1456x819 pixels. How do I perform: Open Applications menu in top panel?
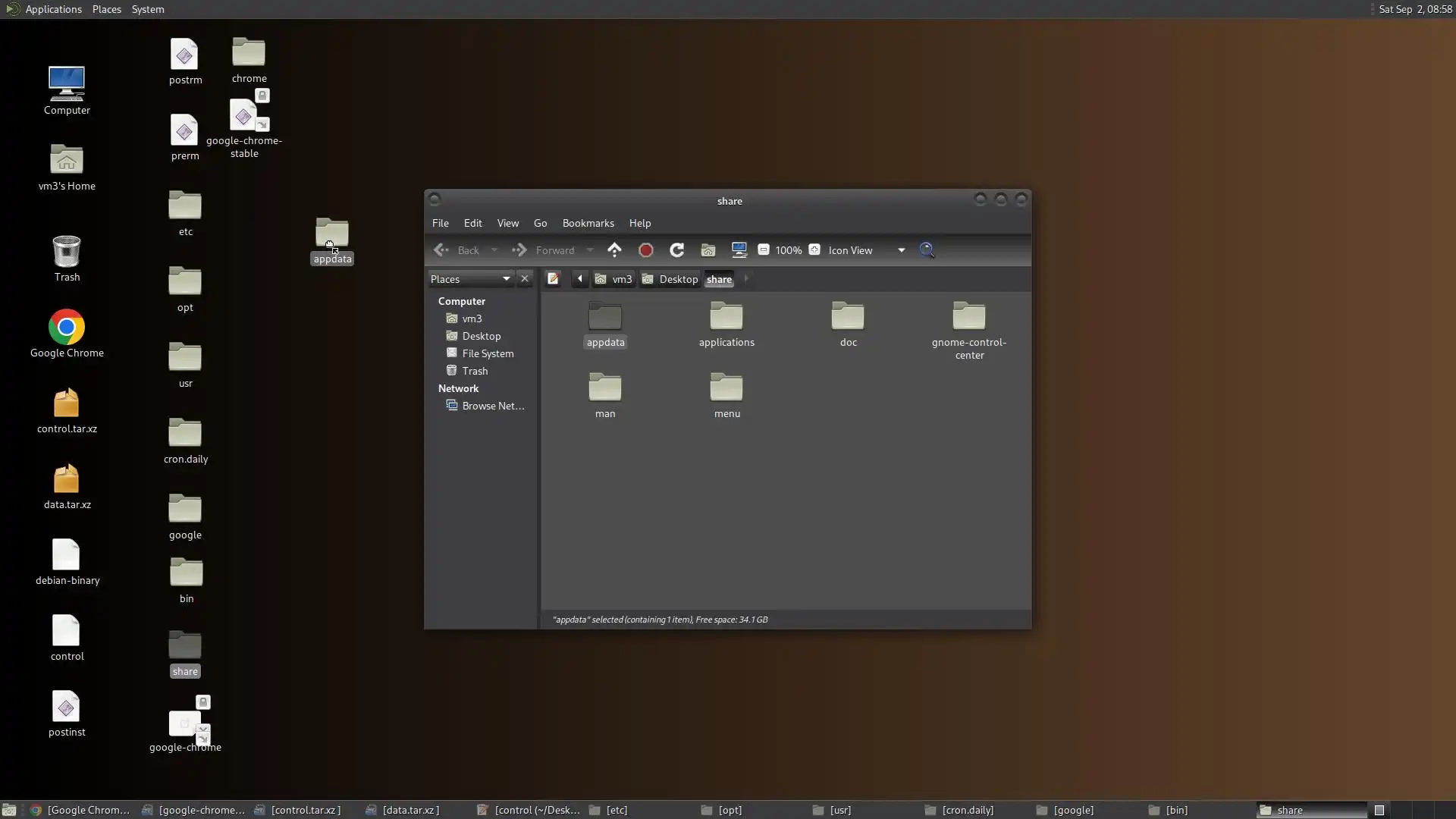[x=53, y=9]
